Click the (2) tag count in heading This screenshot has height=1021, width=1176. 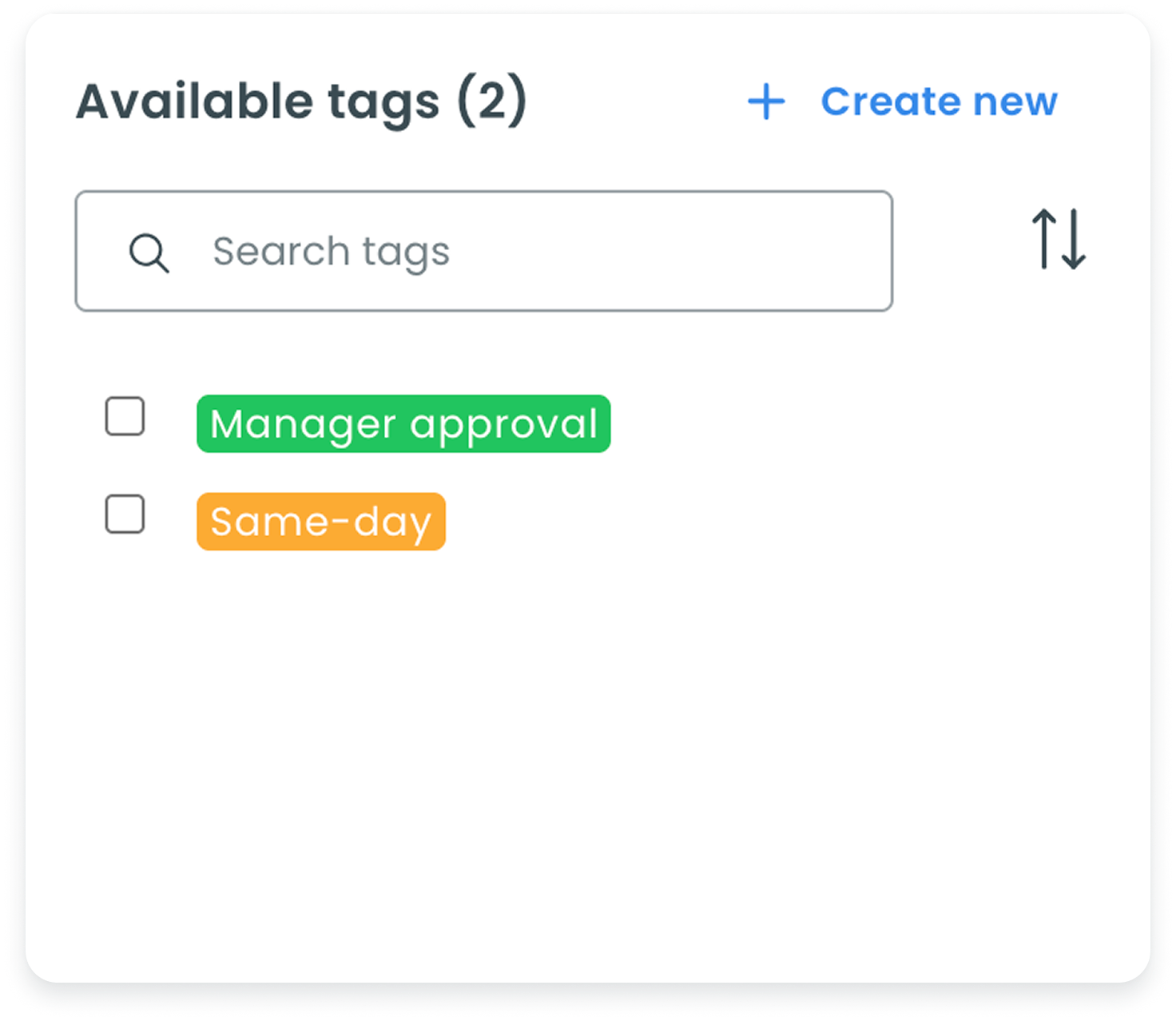492,101
